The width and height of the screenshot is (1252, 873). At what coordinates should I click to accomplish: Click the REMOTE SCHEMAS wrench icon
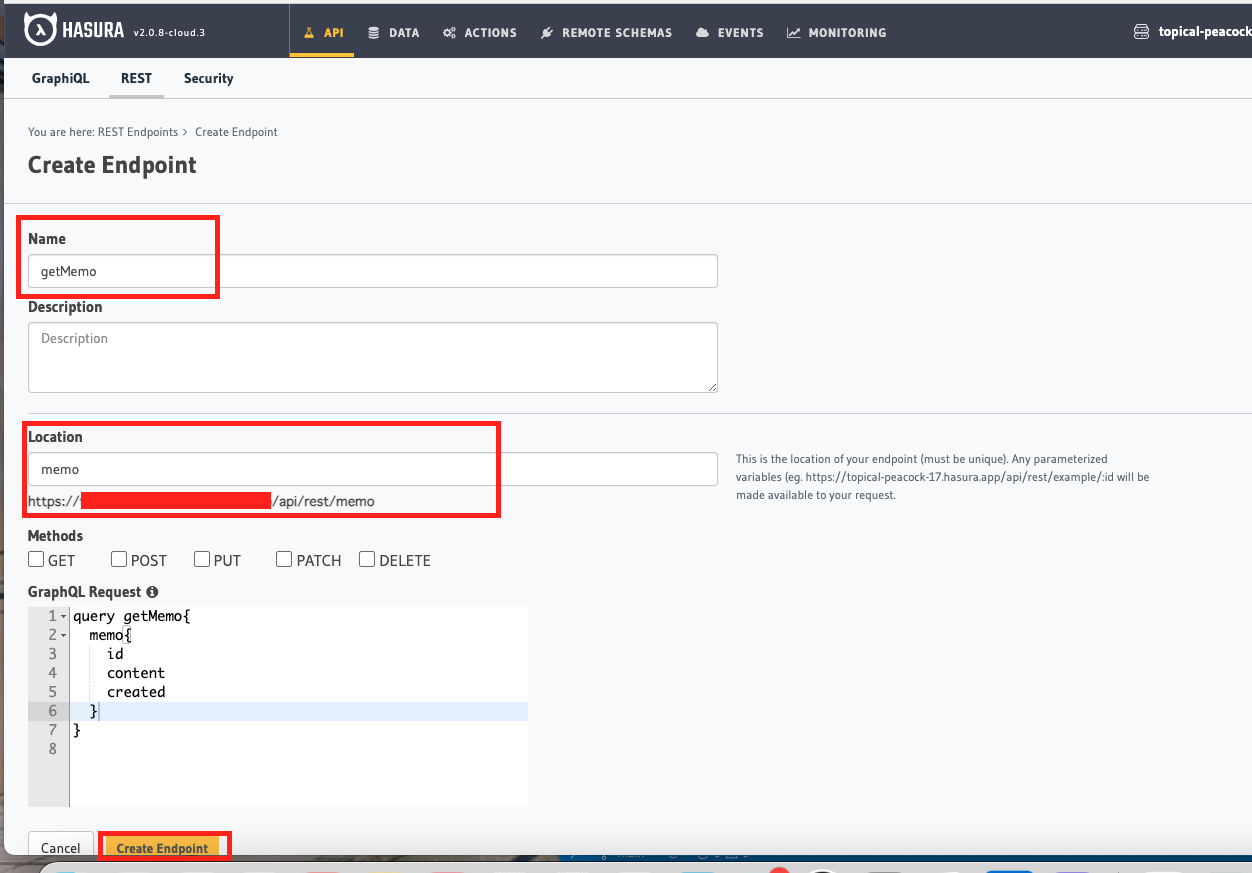[x=546, y=31]
